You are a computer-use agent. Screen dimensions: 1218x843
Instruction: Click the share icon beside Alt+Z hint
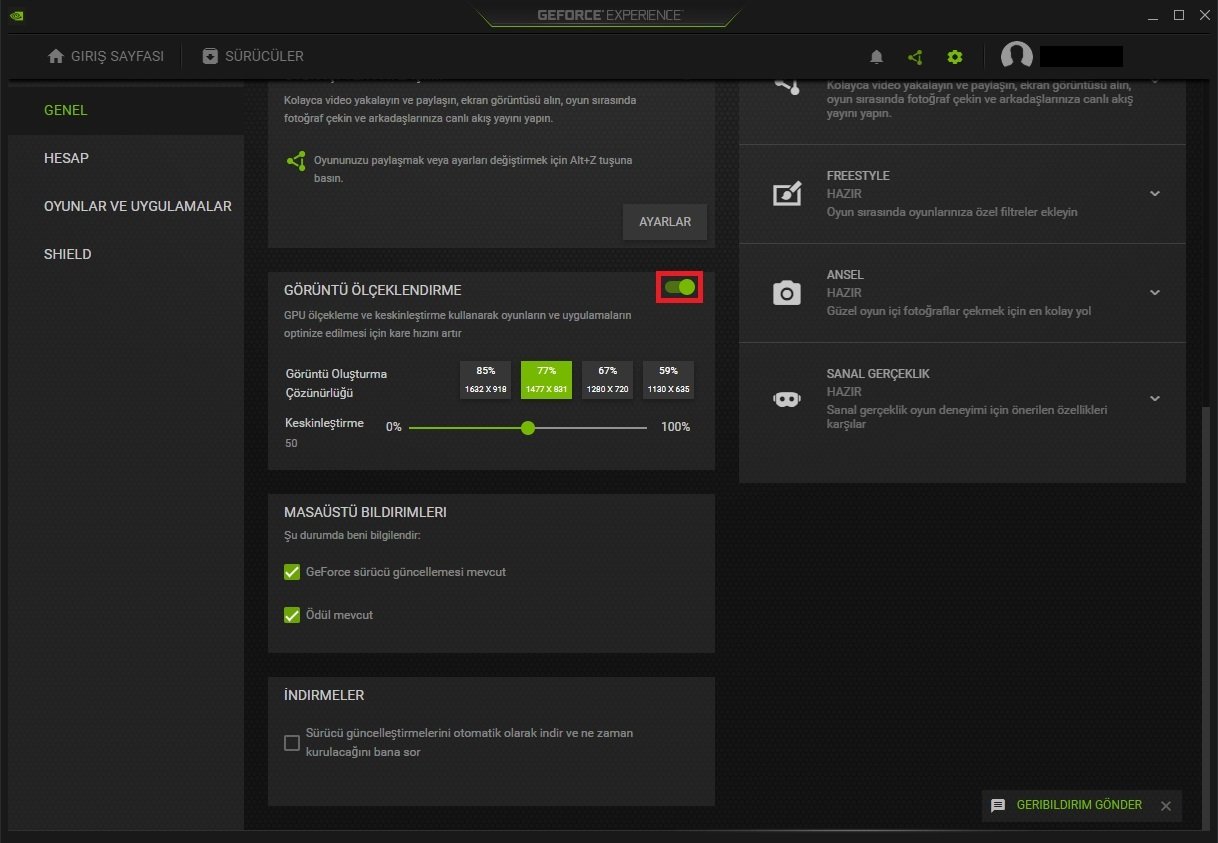pyautogui.click(x=296, y=160)
